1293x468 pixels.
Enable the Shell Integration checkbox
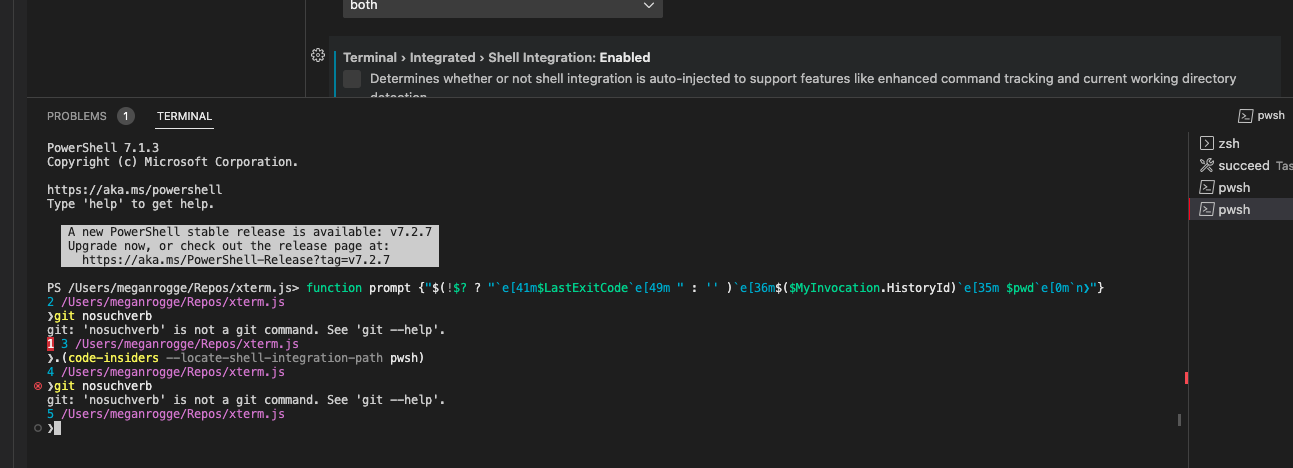[x=352, y=79]
